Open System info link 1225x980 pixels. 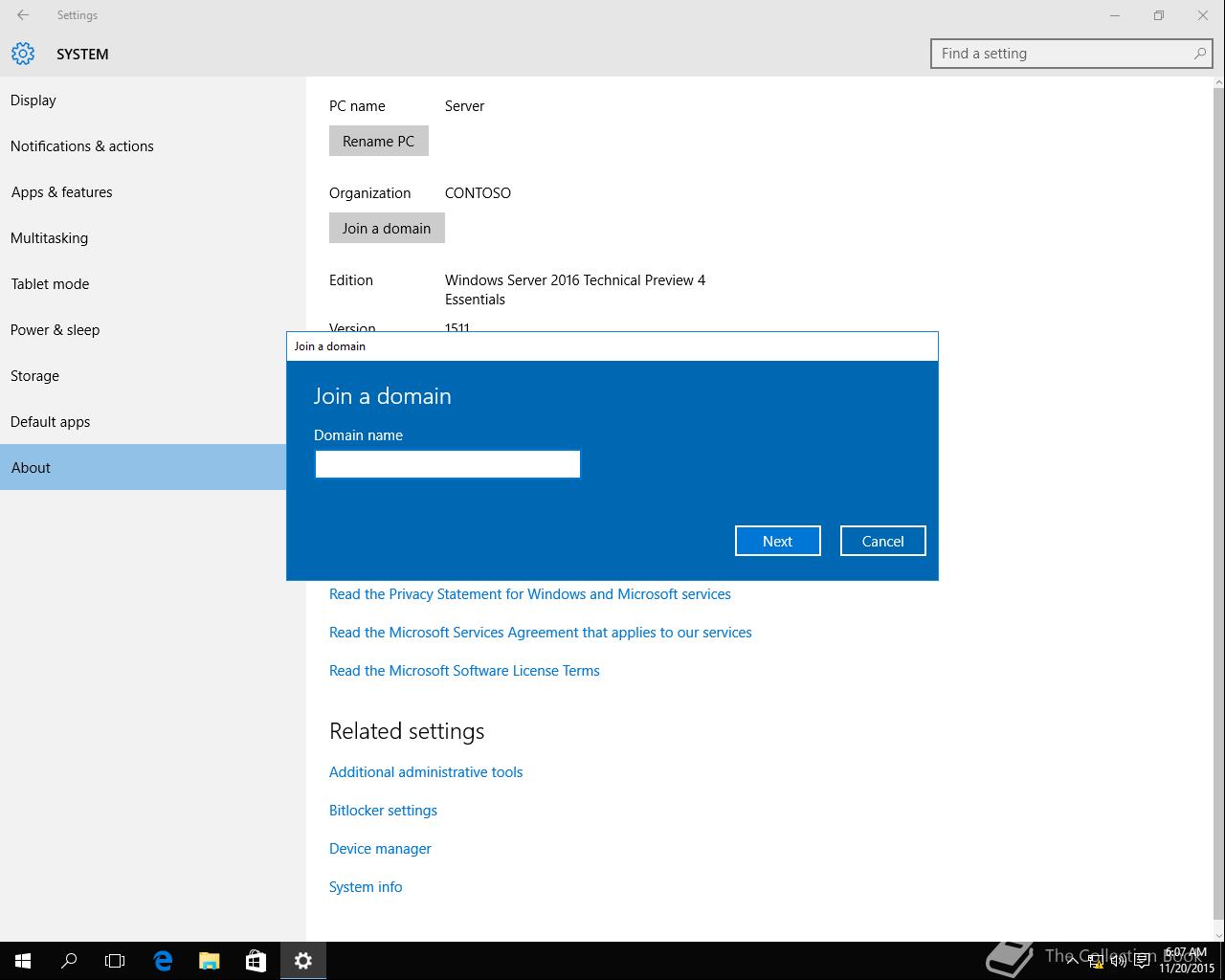point(366,887)
